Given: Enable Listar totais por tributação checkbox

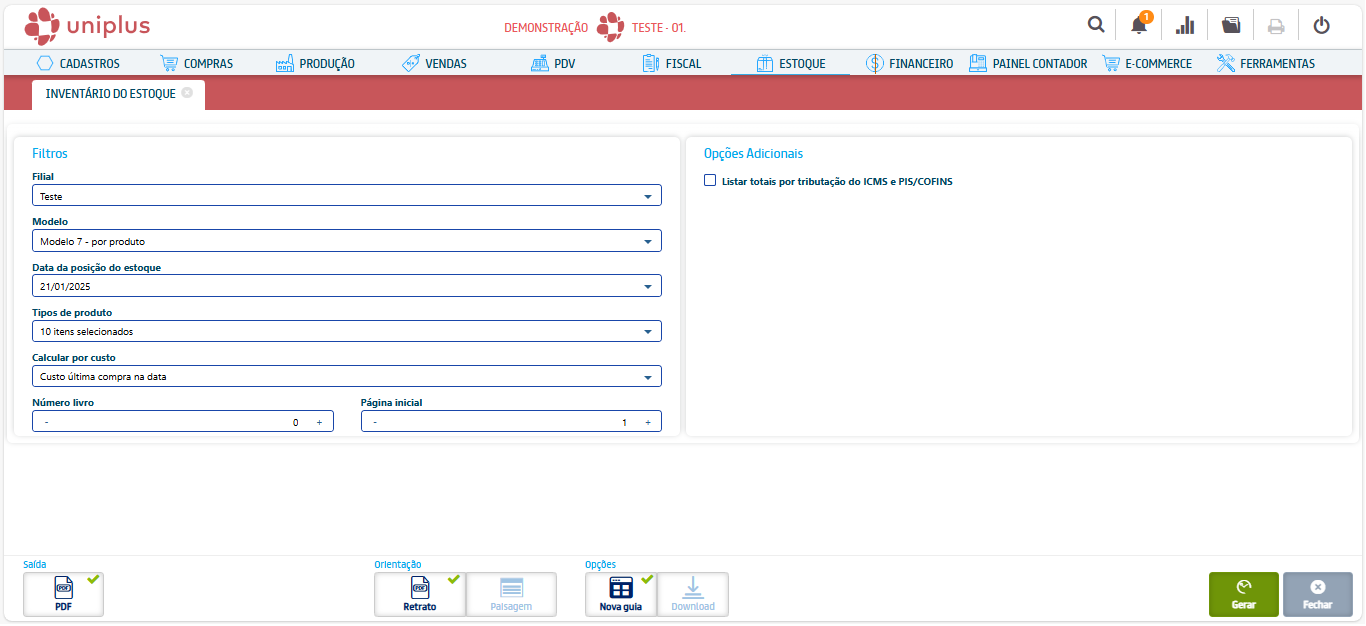Looking at the screenshot, I should pos(710,181).
